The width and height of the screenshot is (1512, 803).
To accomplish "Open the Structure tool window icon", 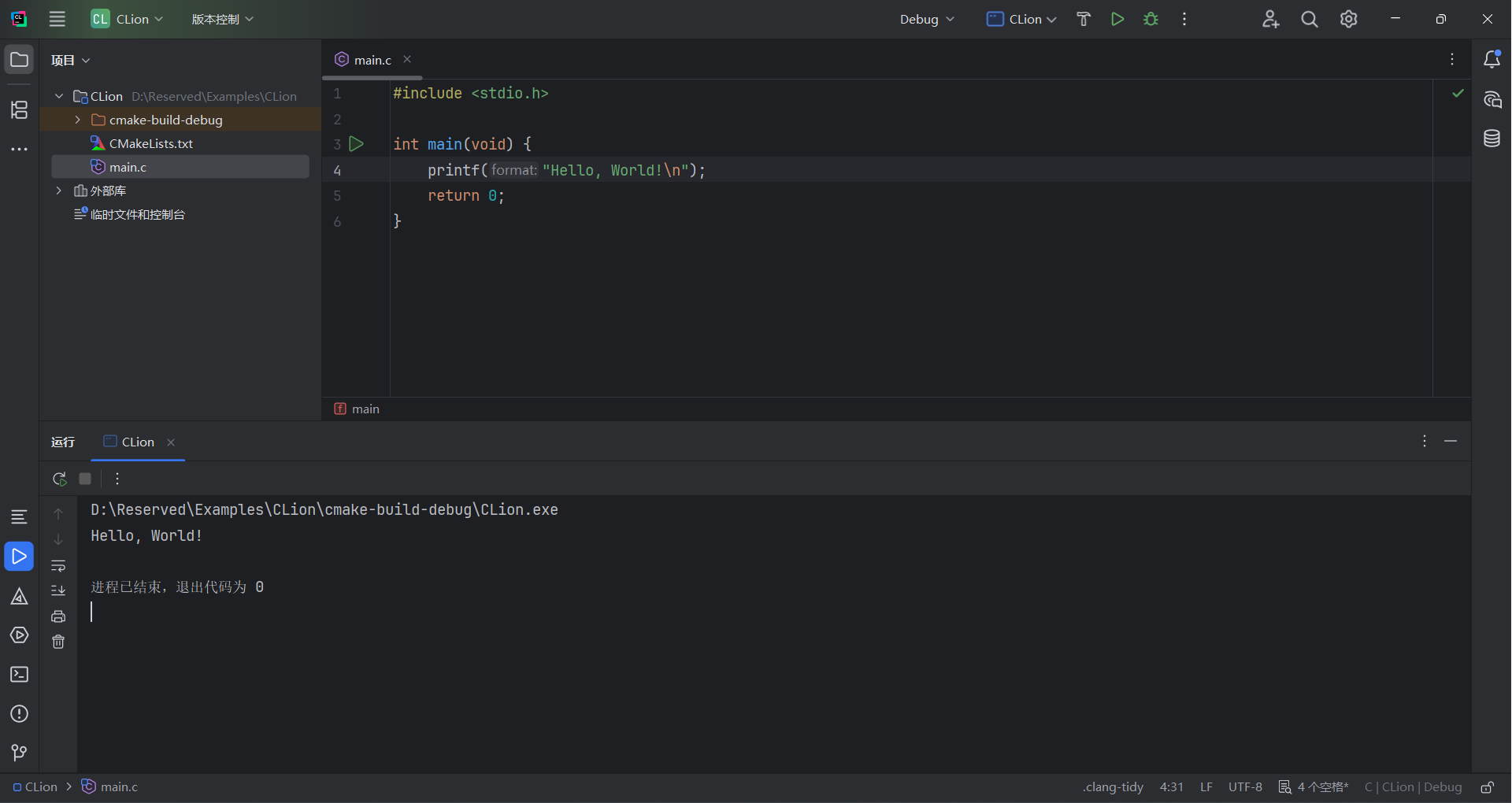I will point(19,109).
